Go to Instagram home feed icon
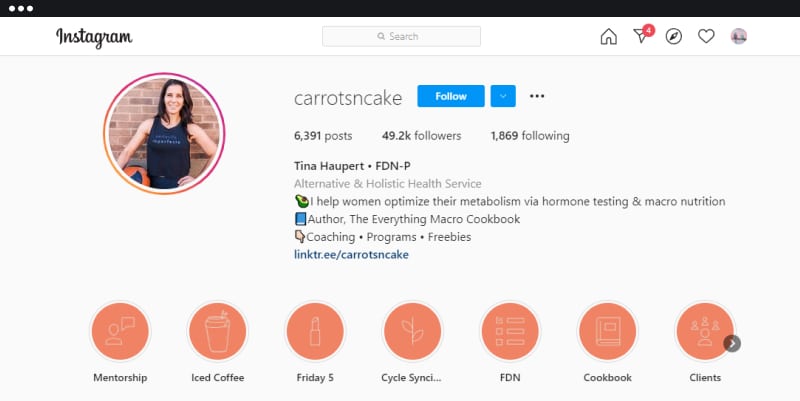The image size is (800, 401). tap(608, 36)
